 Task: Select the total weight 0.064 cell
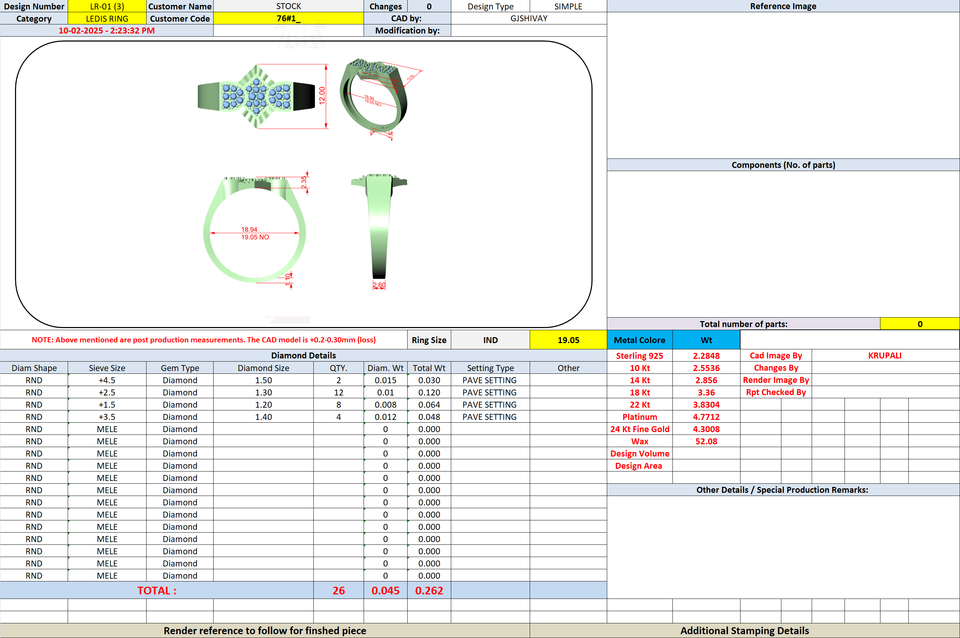tap(429, 405)
